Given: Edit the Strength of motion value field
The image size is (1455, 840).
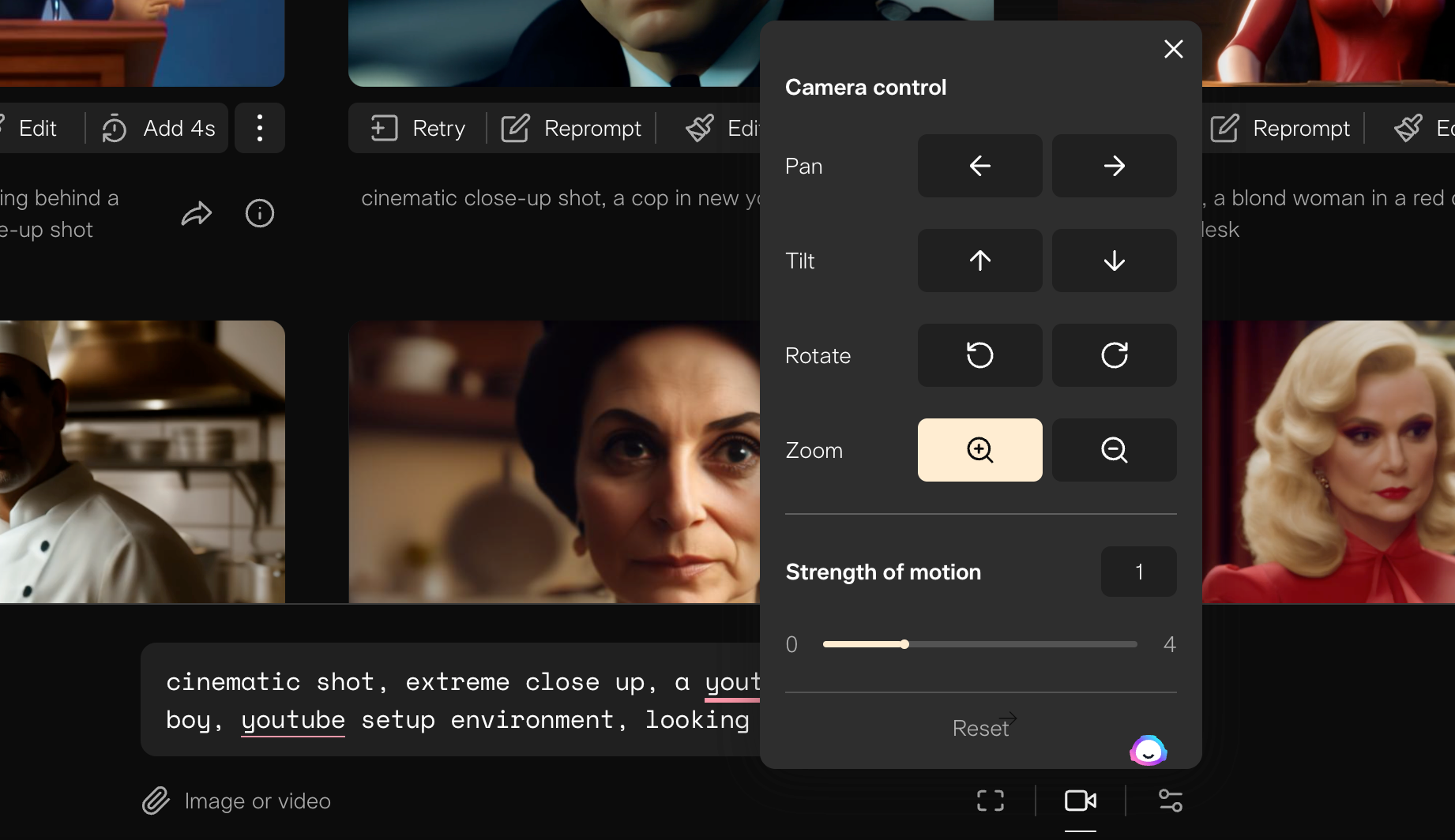Looking at the screenshot, I should pyautogui.click(x=1138, y=572).
